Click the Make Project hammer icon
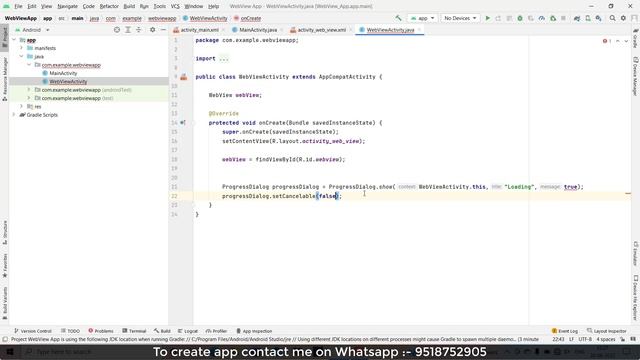The width and height of the screenshot is (640, 360). [398, 18]
